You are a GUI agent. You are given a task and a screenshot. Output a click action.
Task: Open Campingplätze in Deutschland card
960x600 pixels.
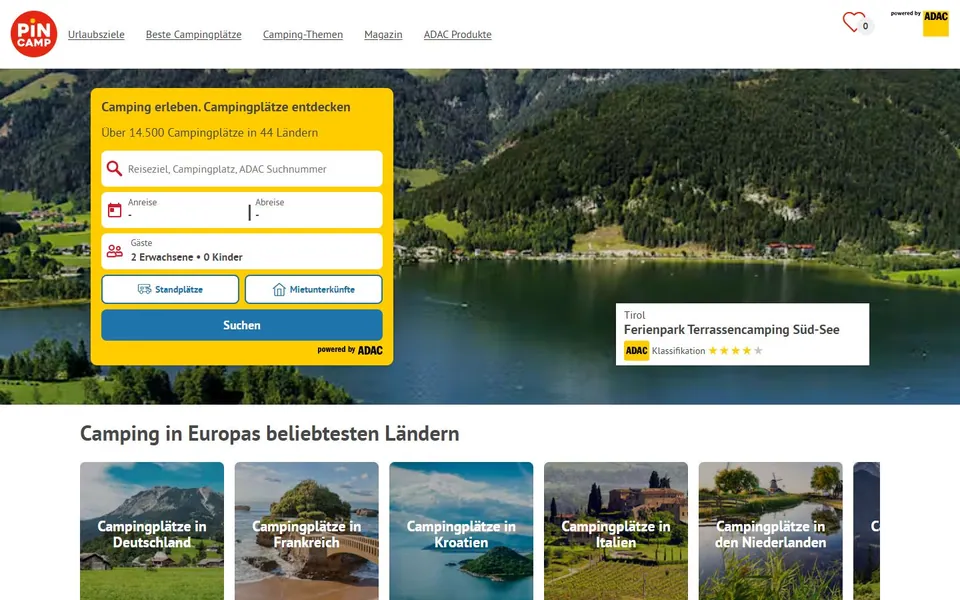coord(152,531)
